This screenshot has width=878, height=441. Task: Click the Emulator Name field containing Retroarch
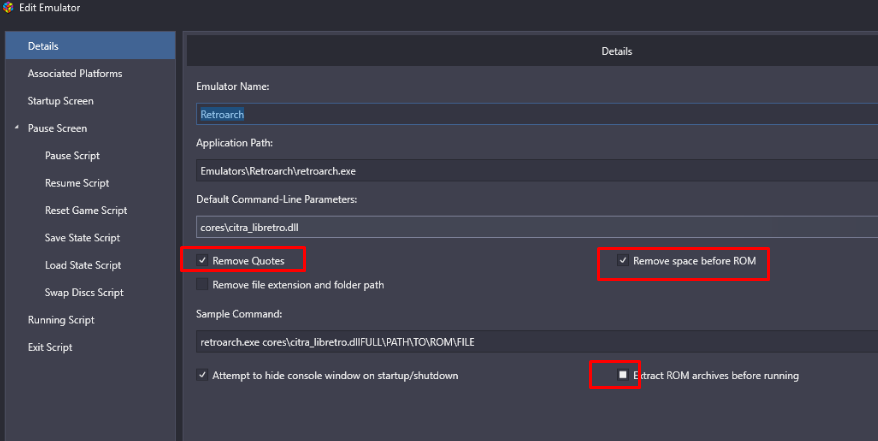pos(537,114)
